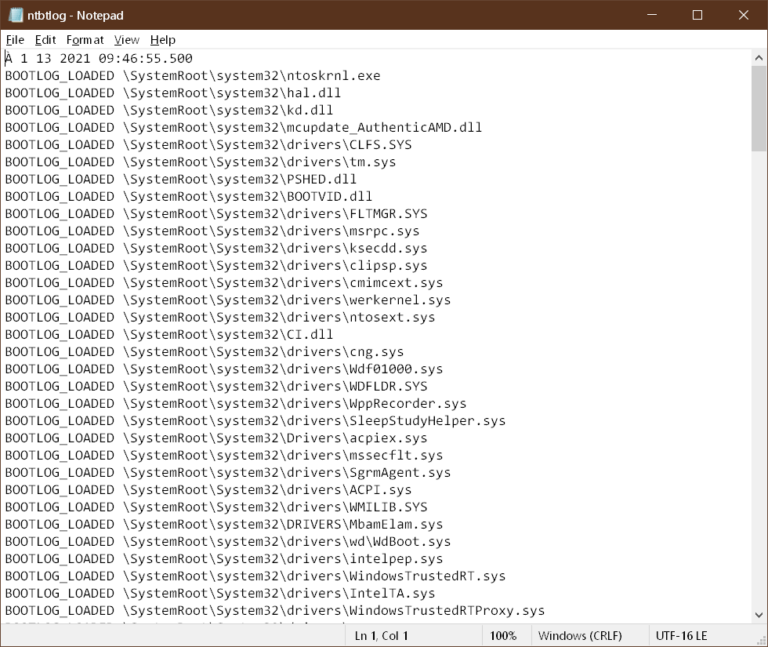Click the PSHED.dll log line
768x647 pixels.
pyautogui.click(x=181, y=179)
